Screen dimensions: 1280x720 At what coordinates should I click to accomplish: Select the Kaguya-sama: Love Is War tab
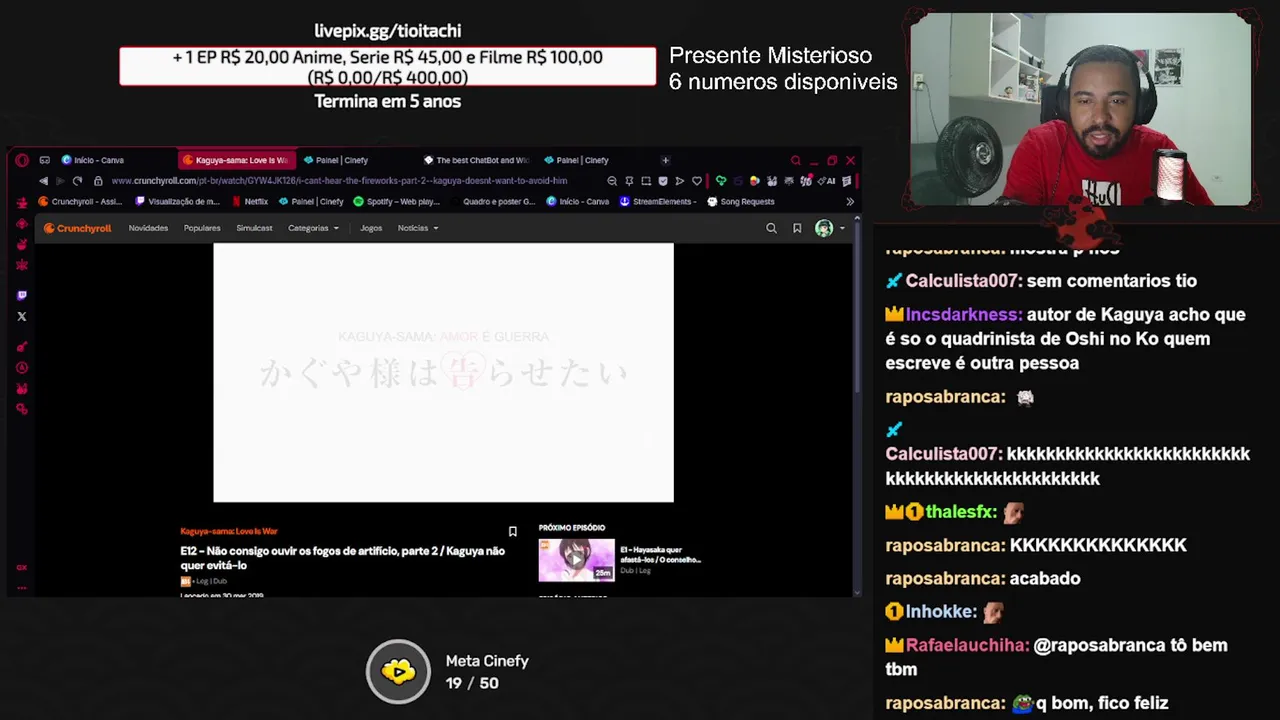pos(235,160)
